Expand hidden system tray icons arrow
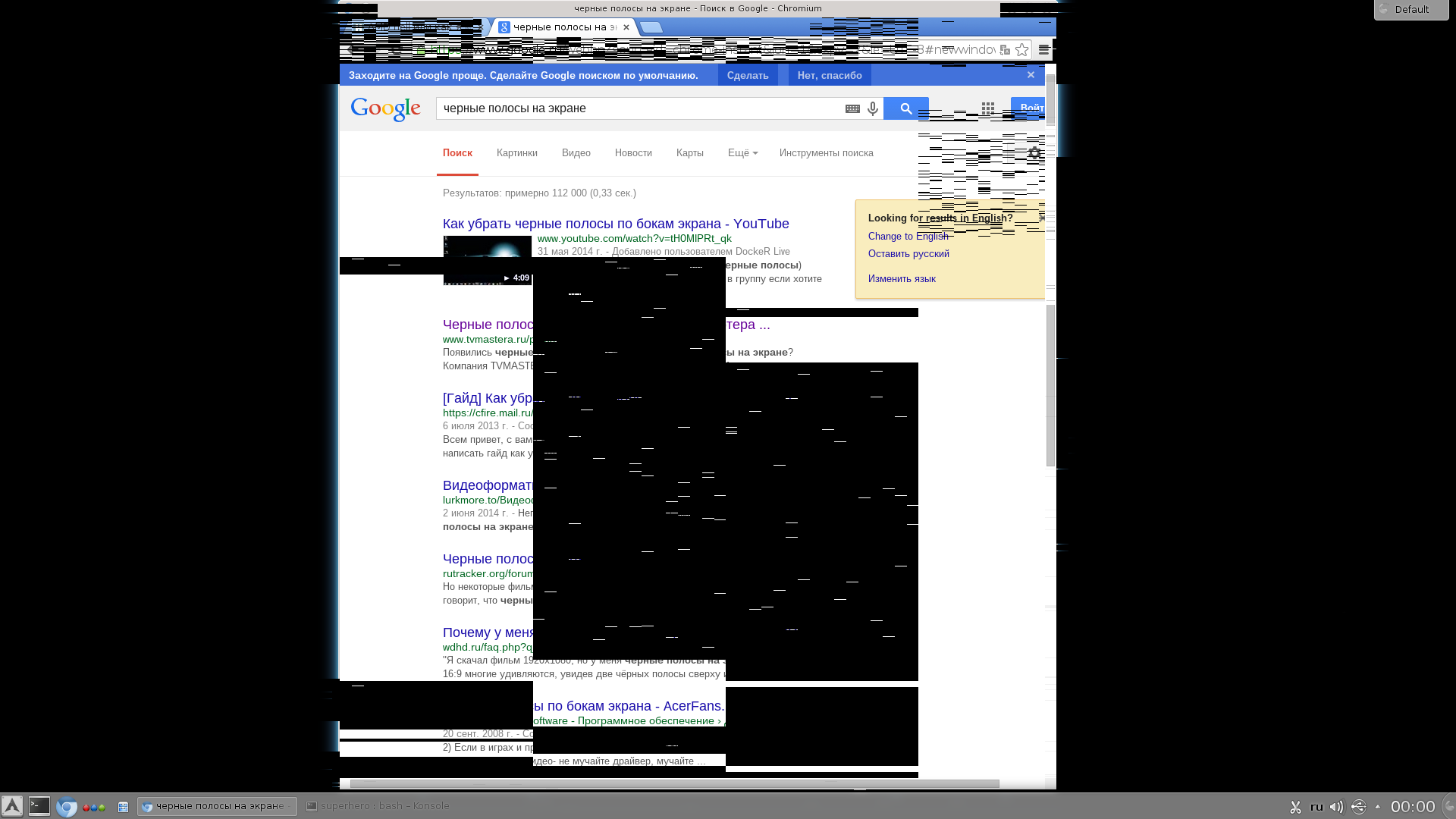 pyautogui.click(x=1378, y=807)
